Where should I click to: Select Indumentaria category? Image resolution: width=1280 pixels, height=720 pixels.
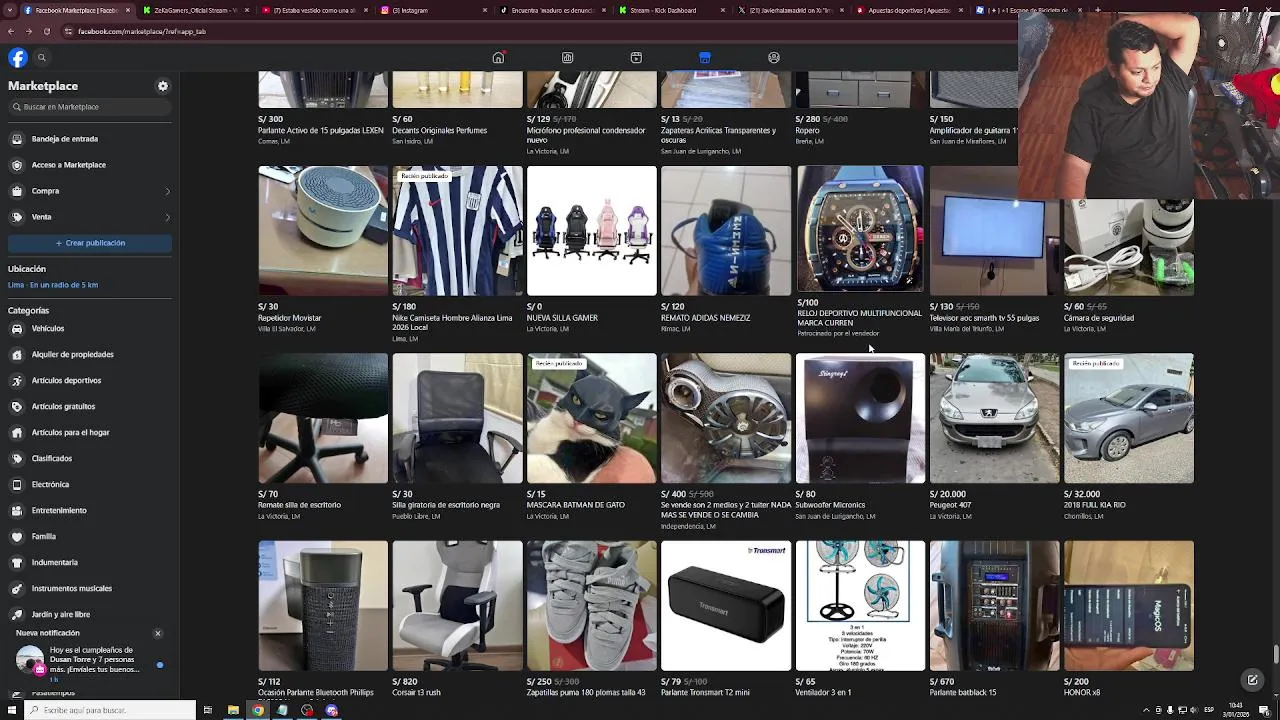[88, 563]
